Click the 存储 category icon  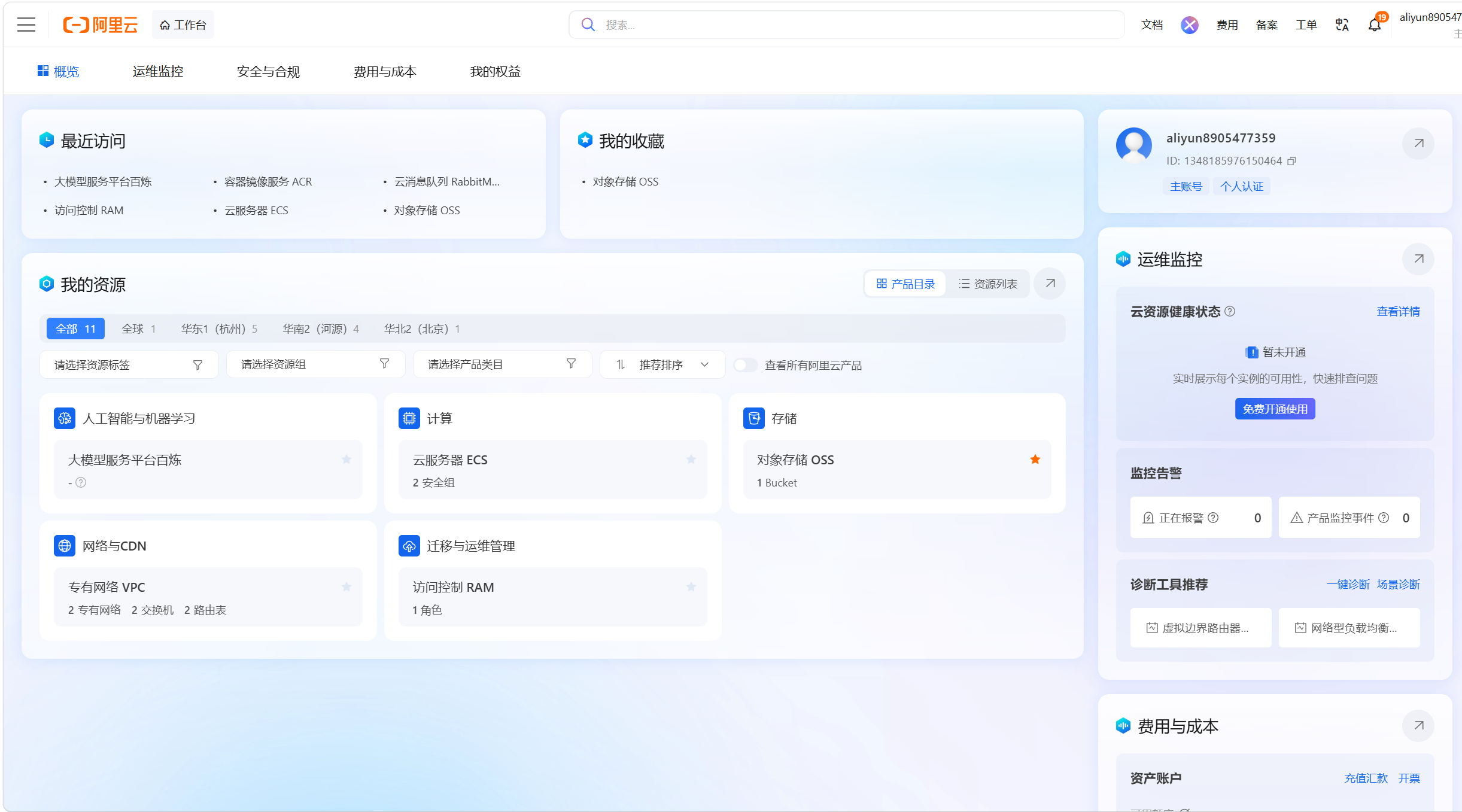point(754,418)
